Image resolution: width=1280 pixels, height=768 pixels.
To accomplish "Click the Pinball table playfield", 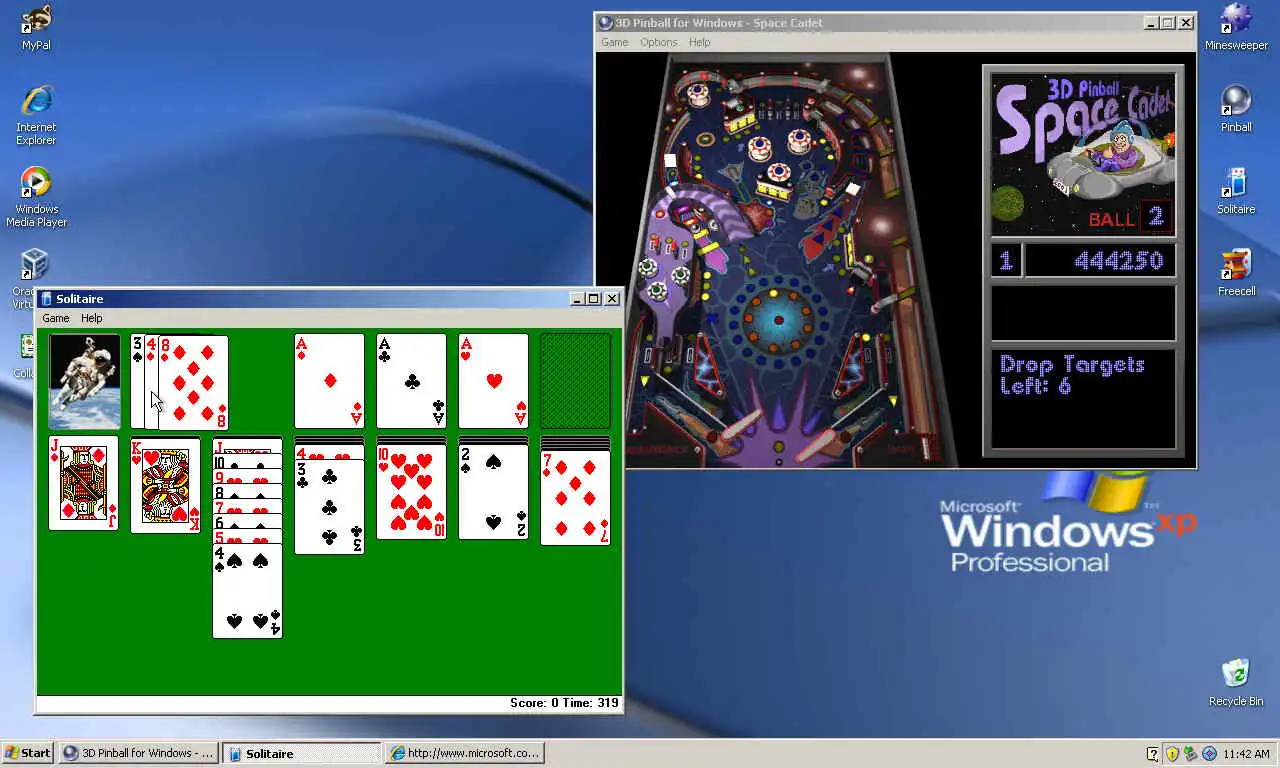I will pos(778,260).
